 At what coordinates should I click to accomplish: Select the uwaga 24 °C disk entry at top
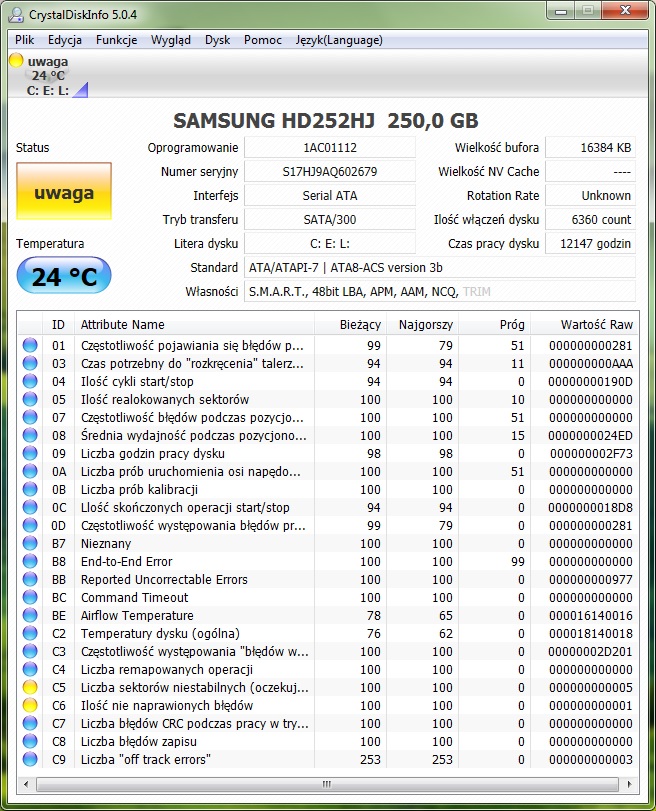pos(48,76)
